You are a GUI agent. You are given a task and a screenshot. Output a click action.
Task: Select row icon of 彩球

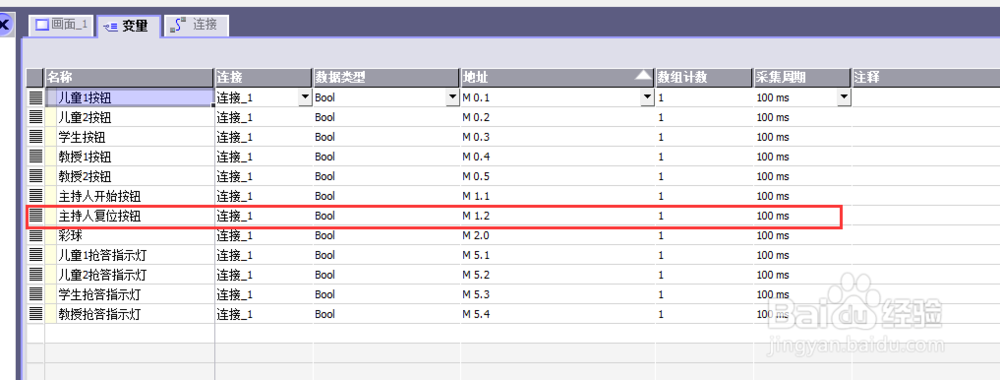tap(36, 235)
